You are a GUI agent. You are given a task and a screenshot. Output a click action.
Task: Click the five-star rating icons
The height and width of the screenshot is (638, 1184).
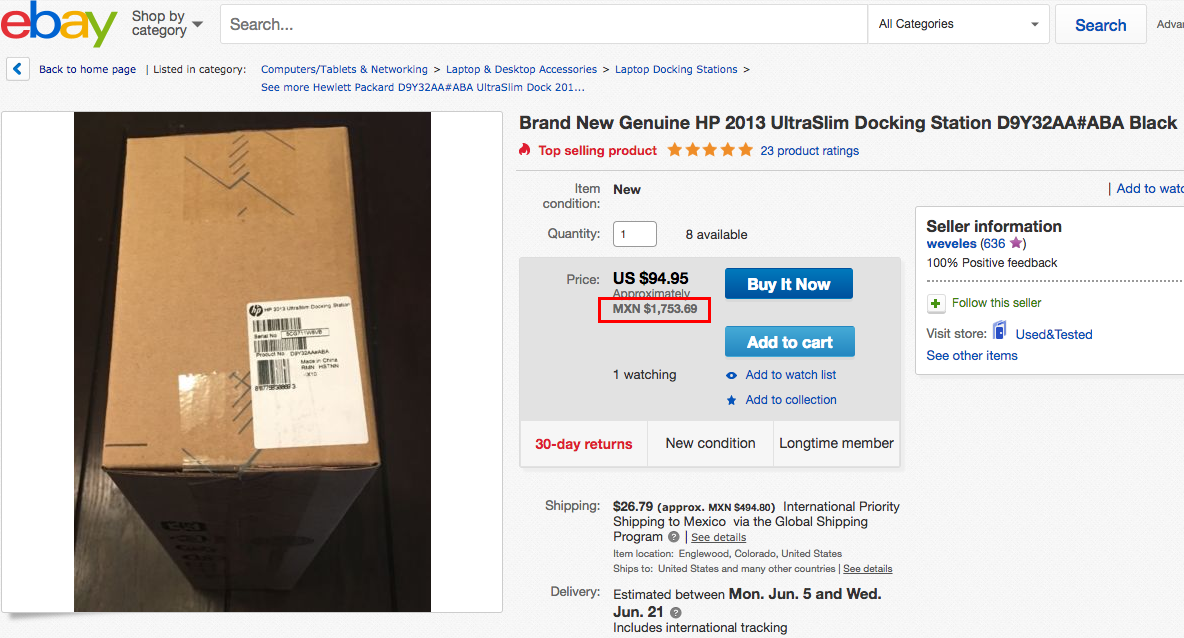(710, 149)
